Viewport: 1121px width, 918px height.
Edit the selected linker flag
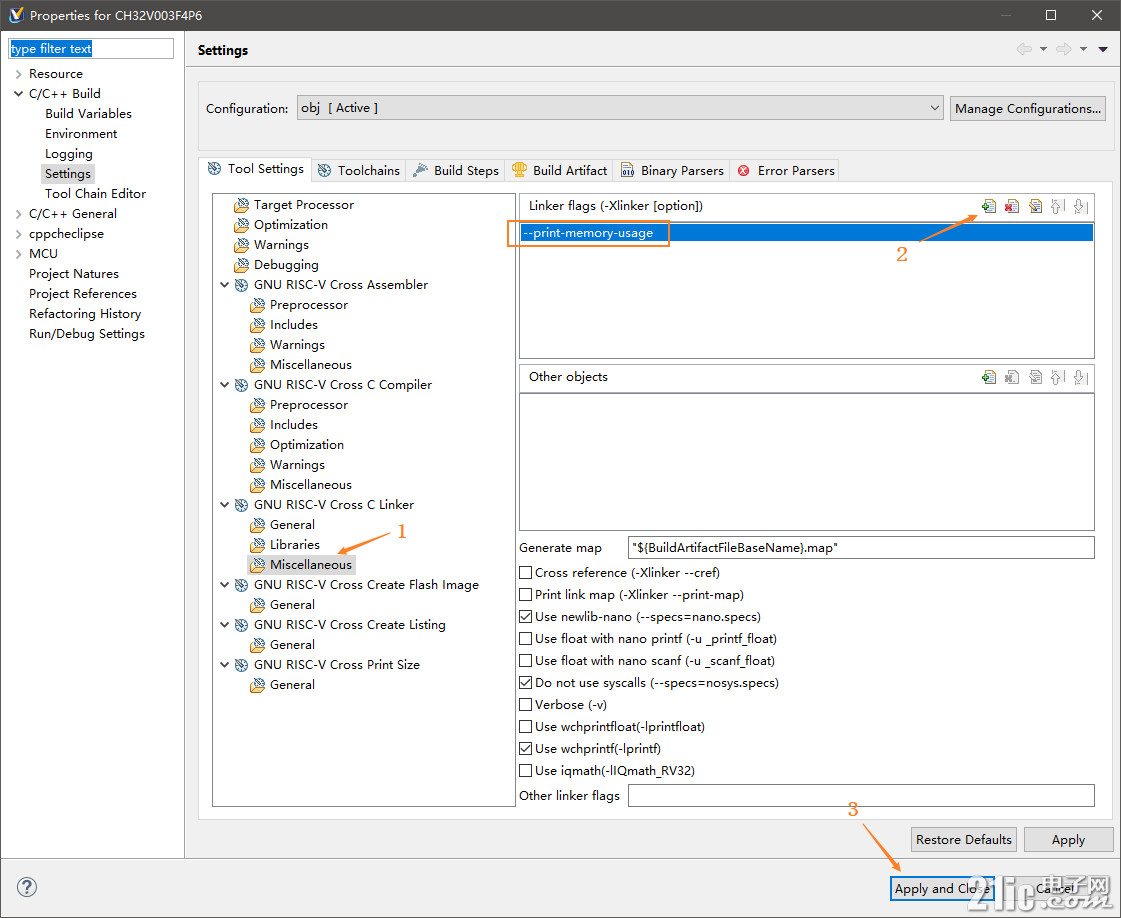[1035, 206]
